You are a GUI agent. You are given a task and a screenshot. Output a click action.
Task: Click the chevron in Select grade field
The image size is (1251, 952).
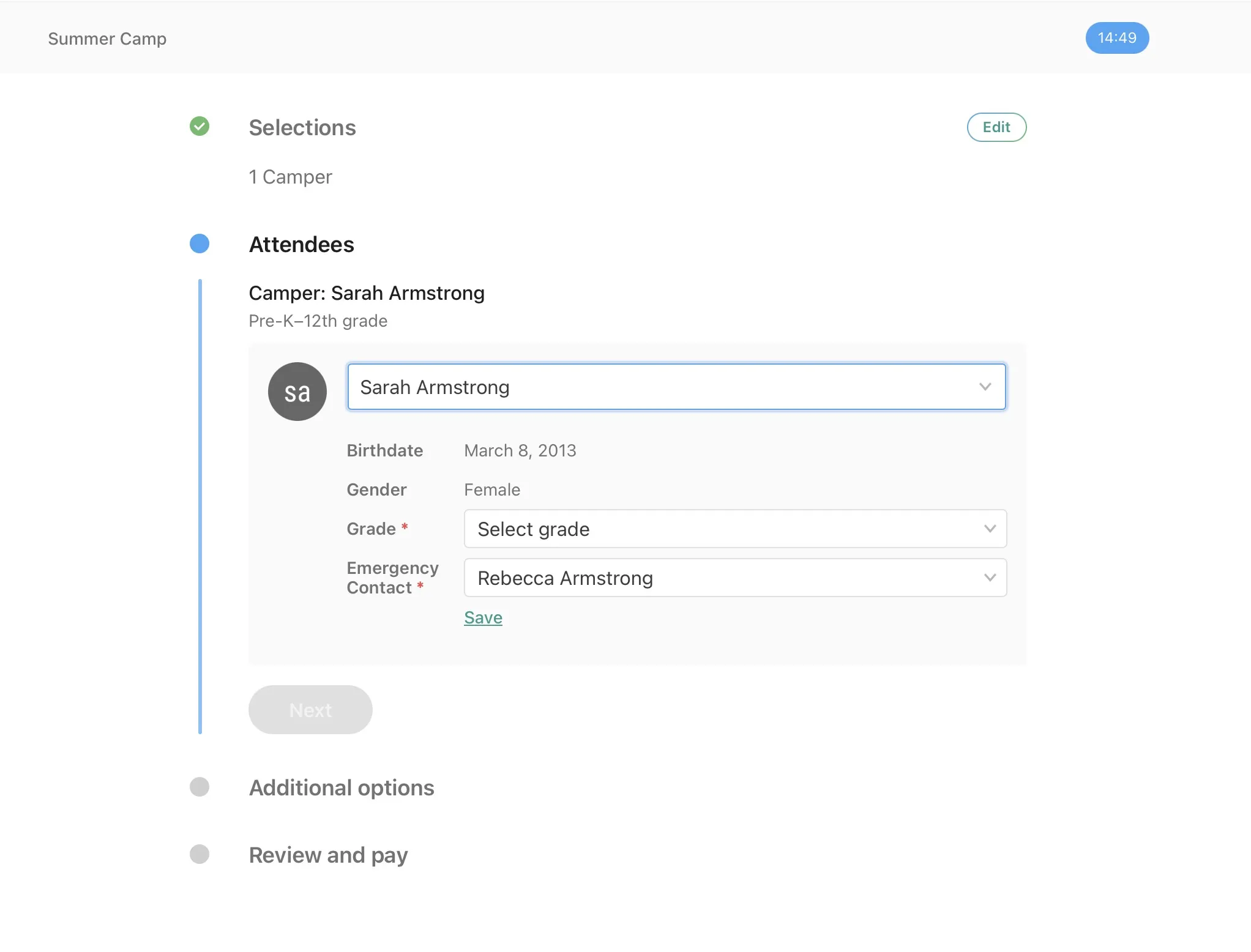pyautogui.click(x=990, y=529)
